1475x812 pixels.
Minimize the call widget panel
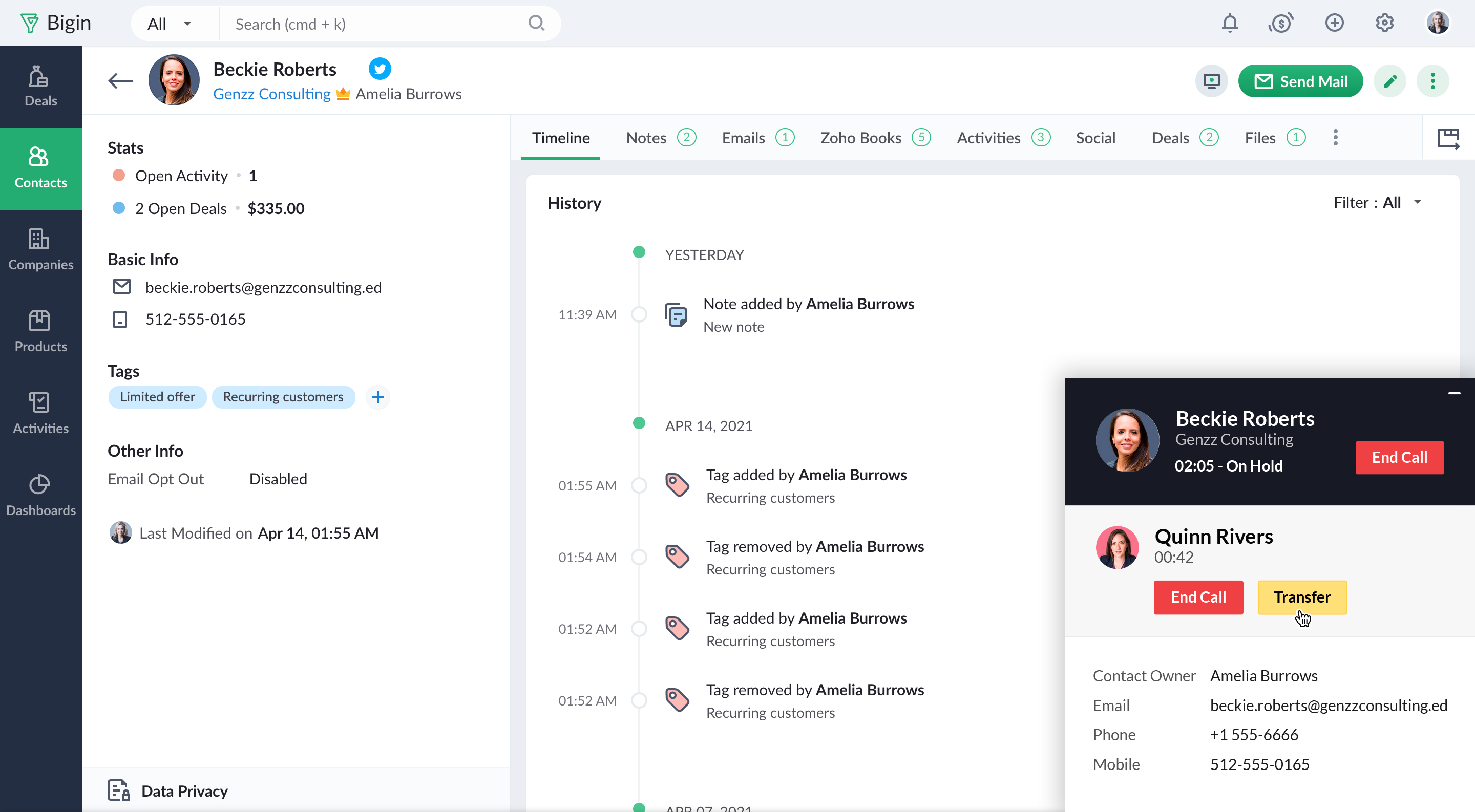click(x=1454, y=393)
